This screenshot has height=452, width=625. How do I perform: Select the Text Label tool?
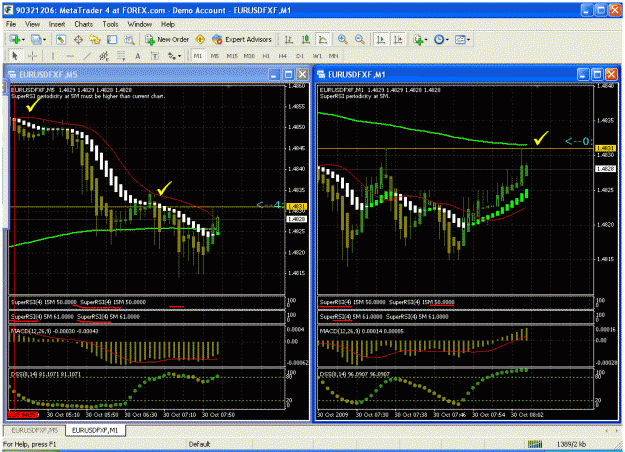point(155,56)
